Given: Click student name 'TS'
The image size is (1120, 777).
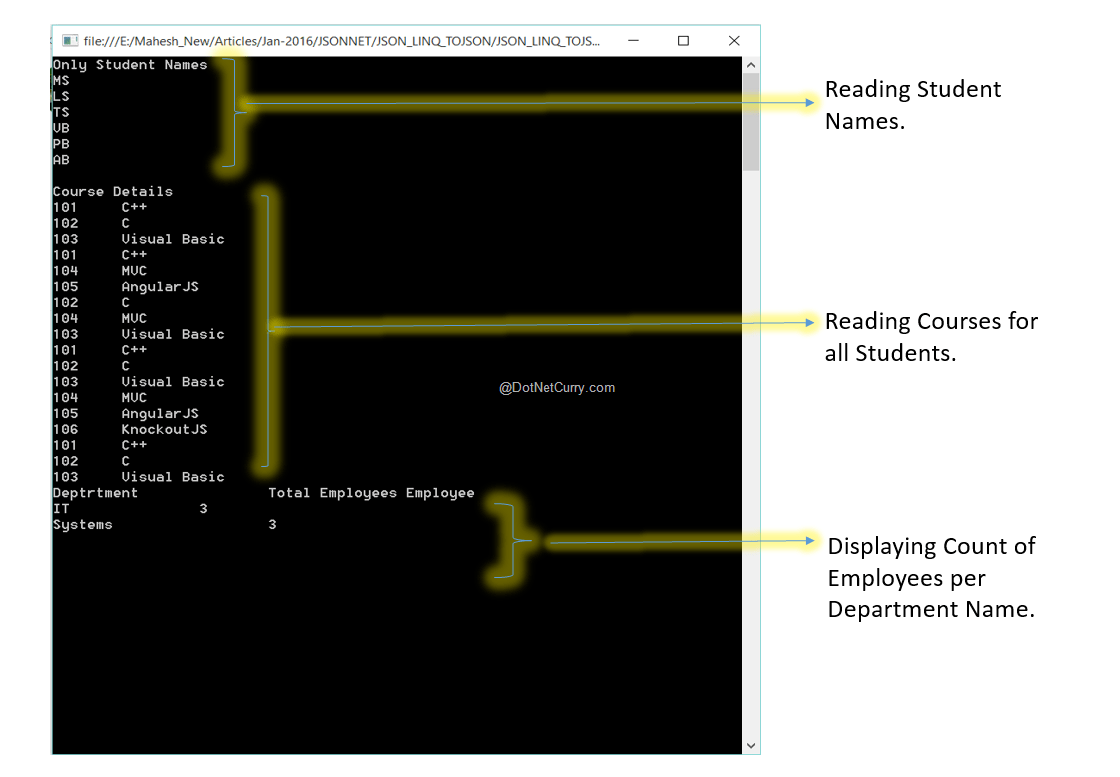Looking at the screenshot, I should click(61, 112).
